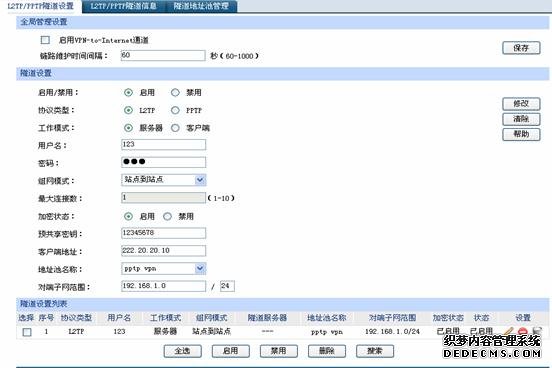This screenshot has height=368, width=552.
Task: Focus the subnet mask field showing 24
Action: (227, 286)
